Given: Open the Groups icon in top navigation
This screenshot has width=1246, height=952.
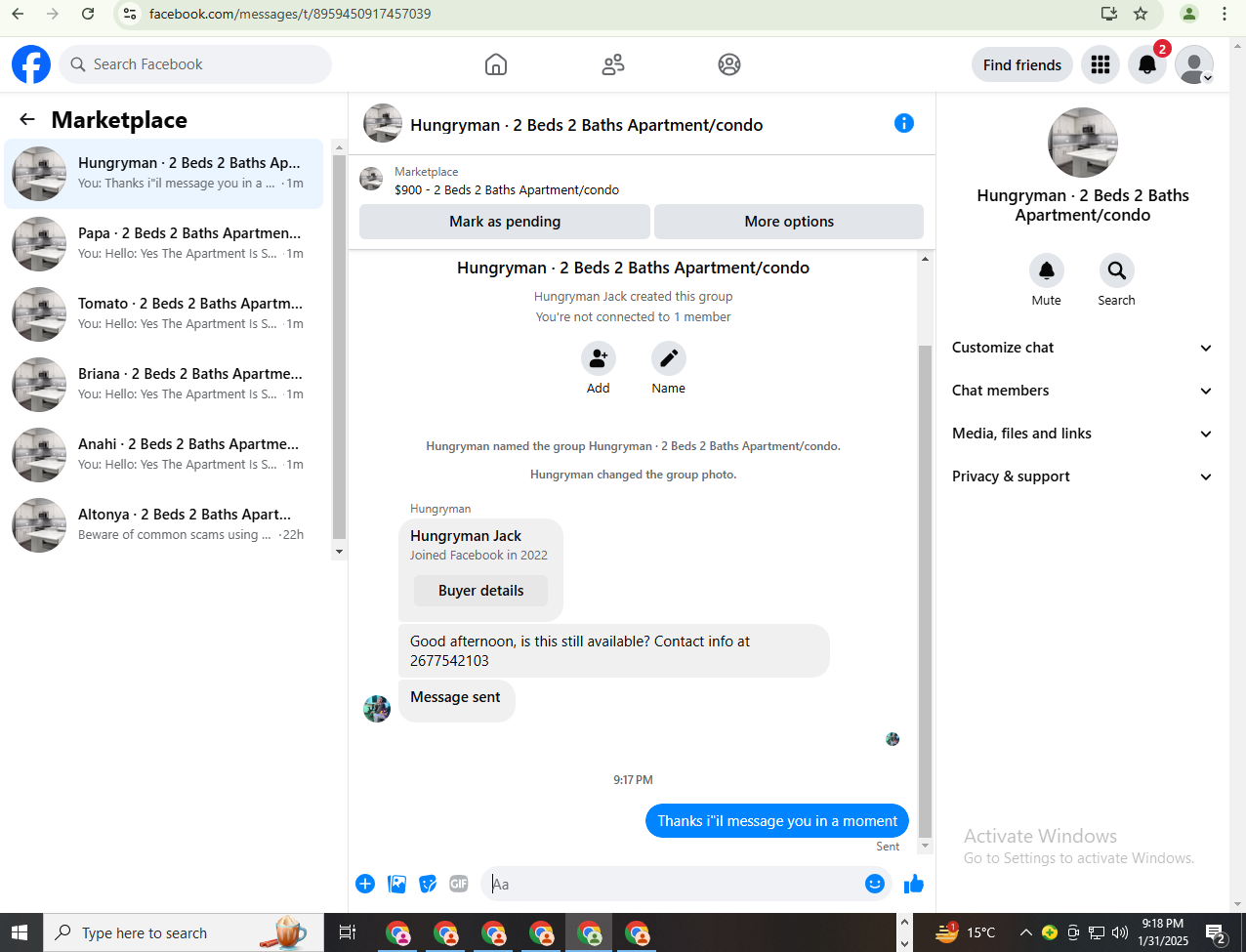Looking at the screenshot, I should 729,64.
